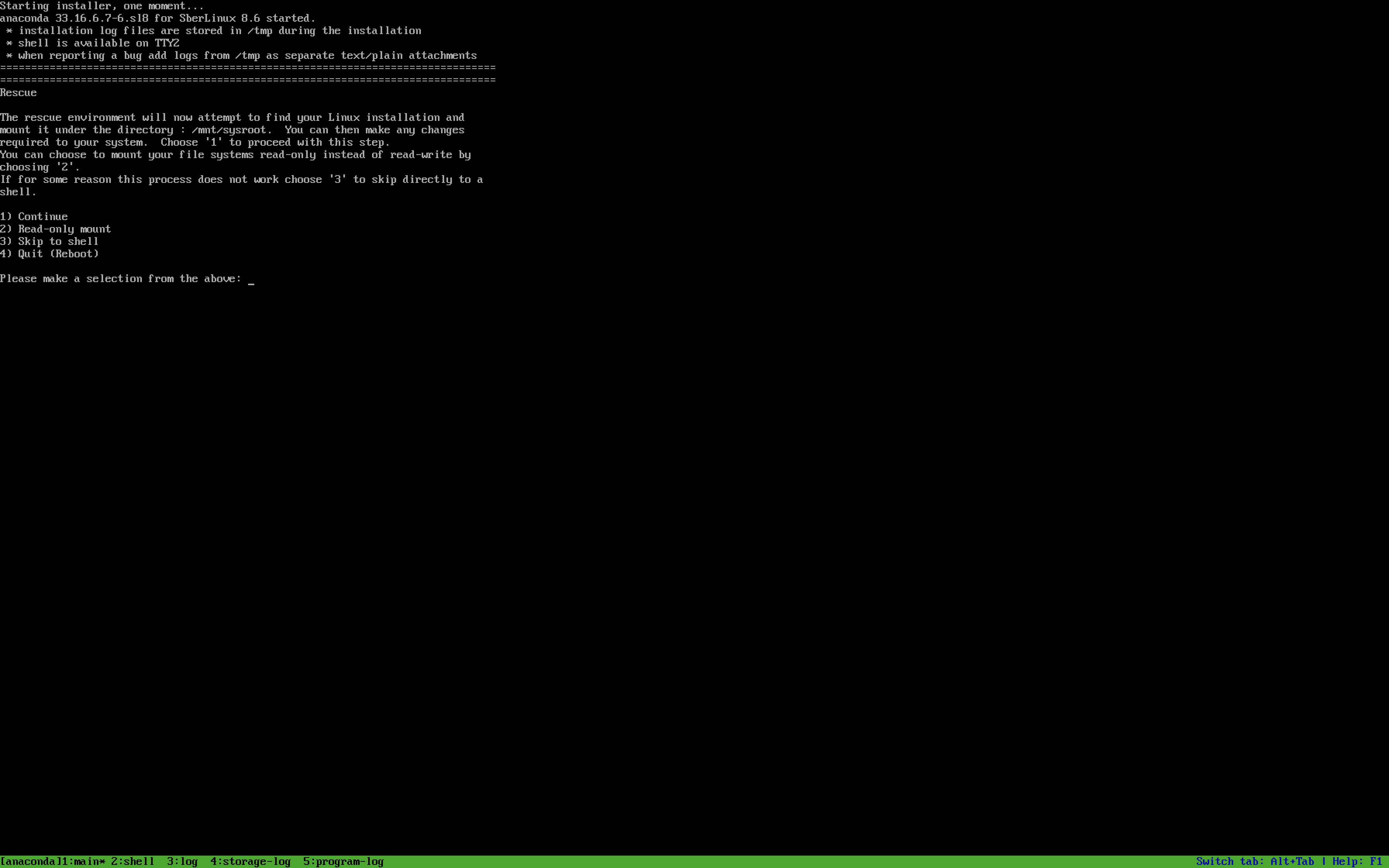Select the '3) Skip to shell' option
Image resolution: width=1389 pixels, height=868 pixels.
49,241
